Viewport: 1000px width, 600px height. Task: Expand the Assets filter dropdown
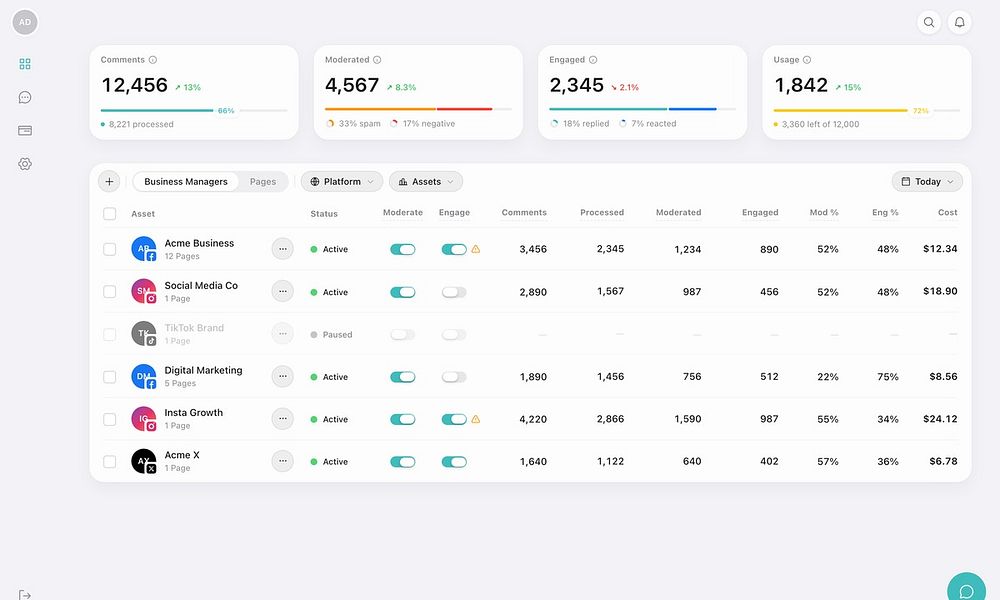(426, 182)
